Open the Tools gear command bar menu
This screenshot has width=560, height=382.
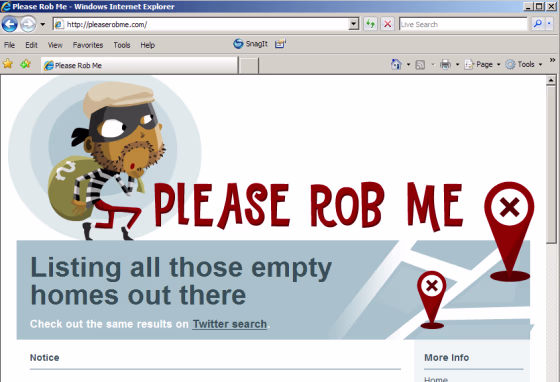(524, 64)
